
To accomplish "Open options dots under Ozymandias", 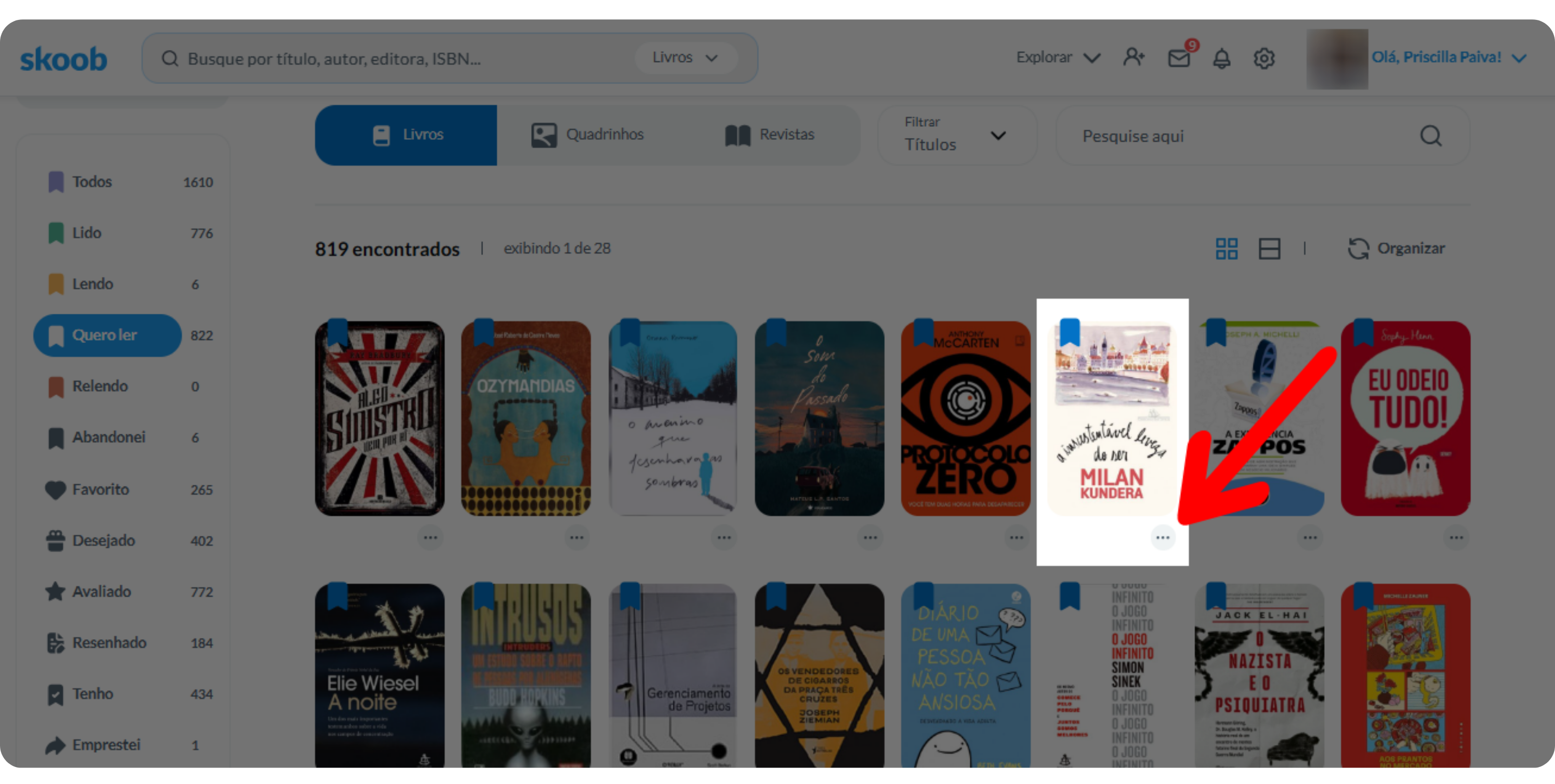I will point(576,537).
